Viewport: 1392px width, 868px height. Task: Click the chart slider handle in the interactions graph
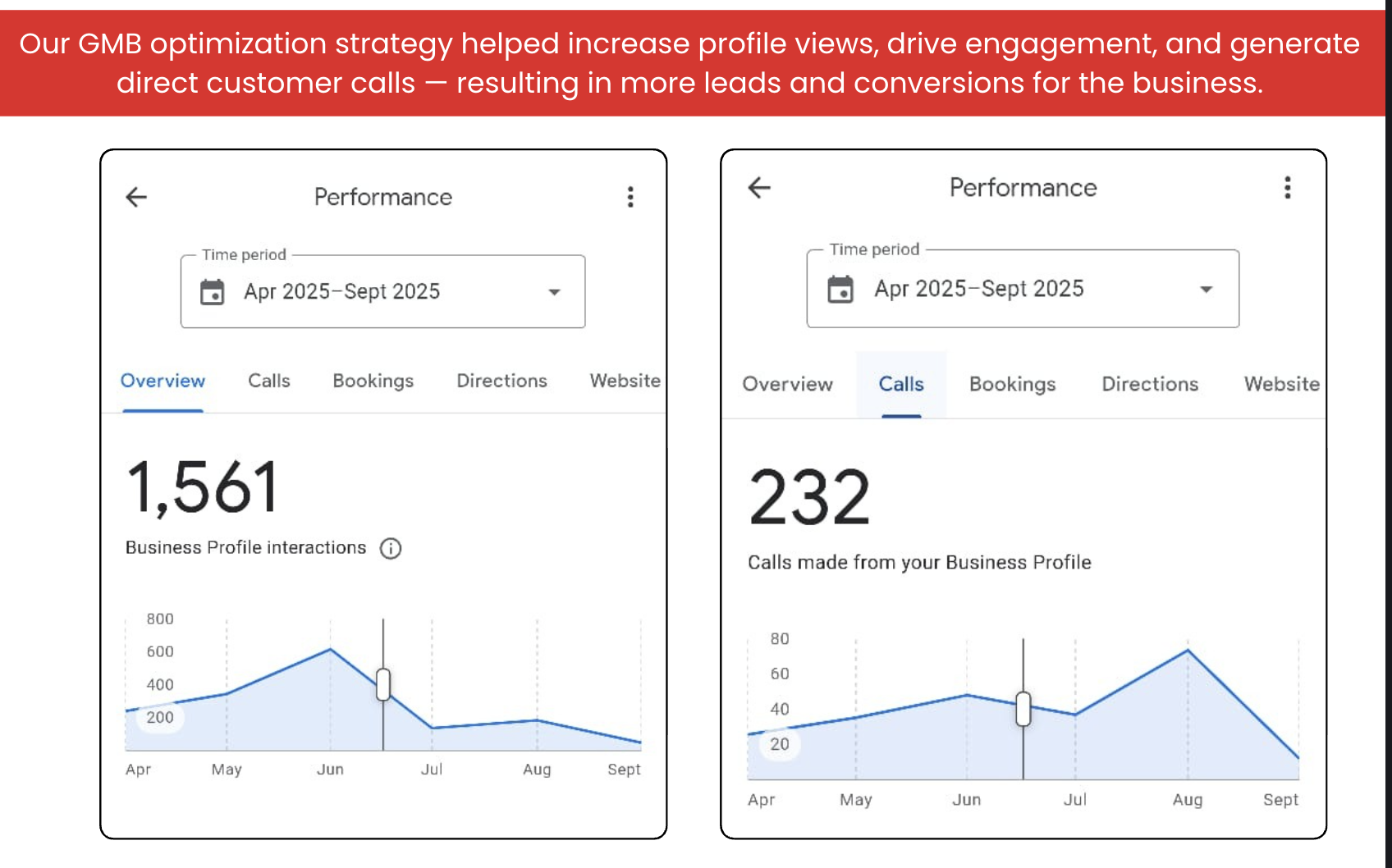tap(383, 684)
